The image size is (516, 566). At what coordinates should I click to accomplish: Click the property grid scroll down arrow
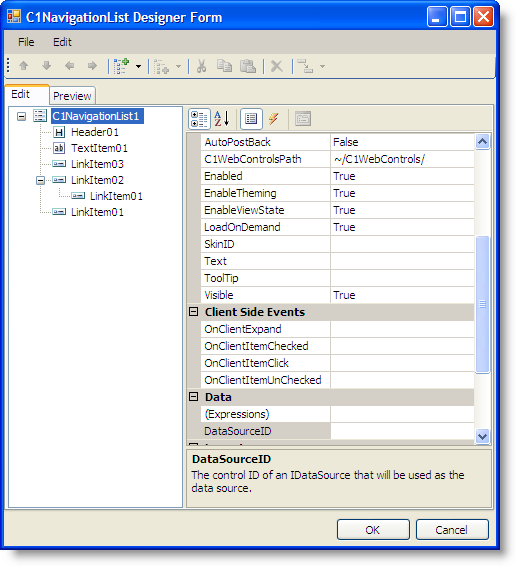coord(482,436)
